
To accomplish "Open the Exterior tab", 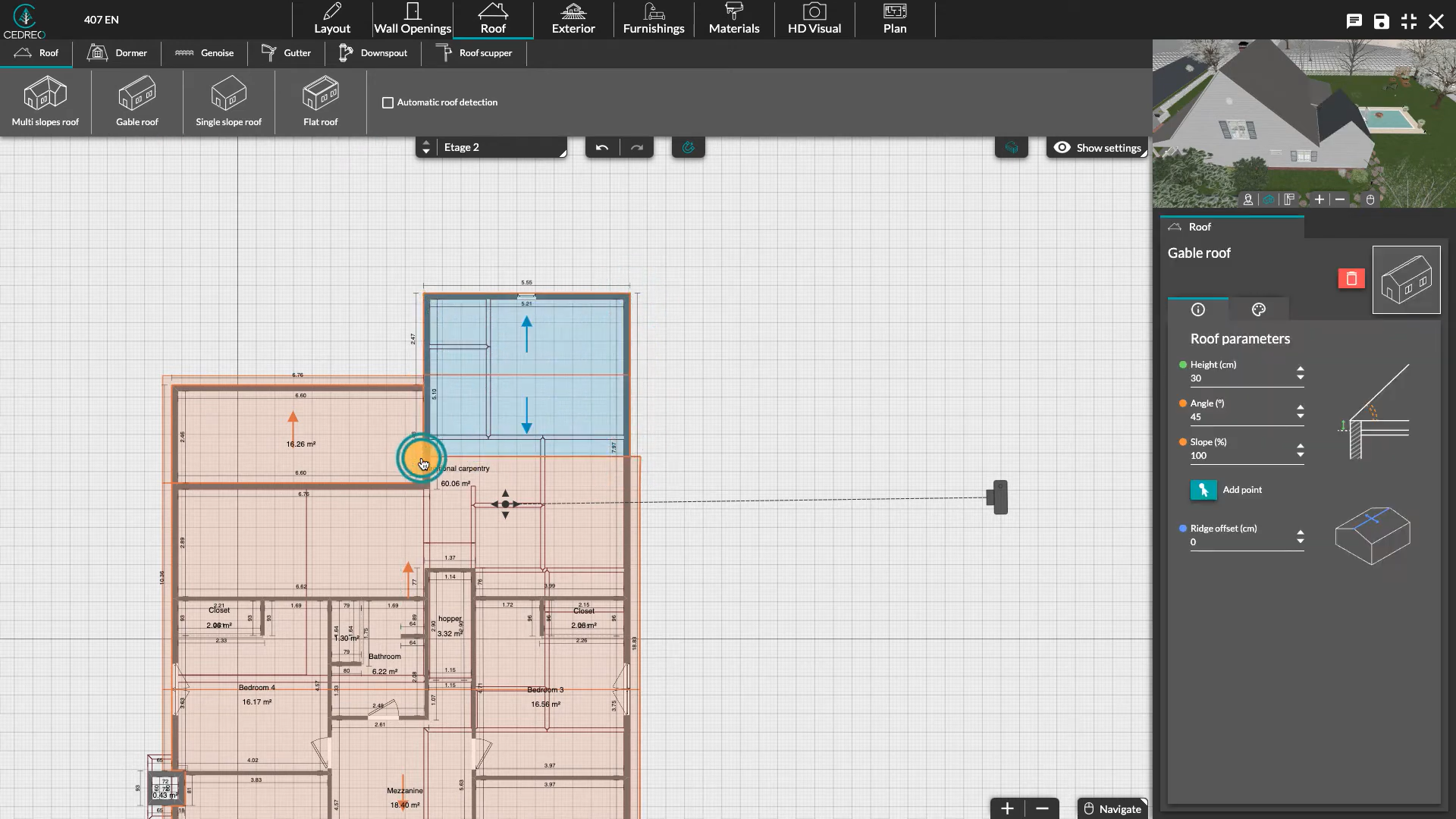I will coord(573,19).
